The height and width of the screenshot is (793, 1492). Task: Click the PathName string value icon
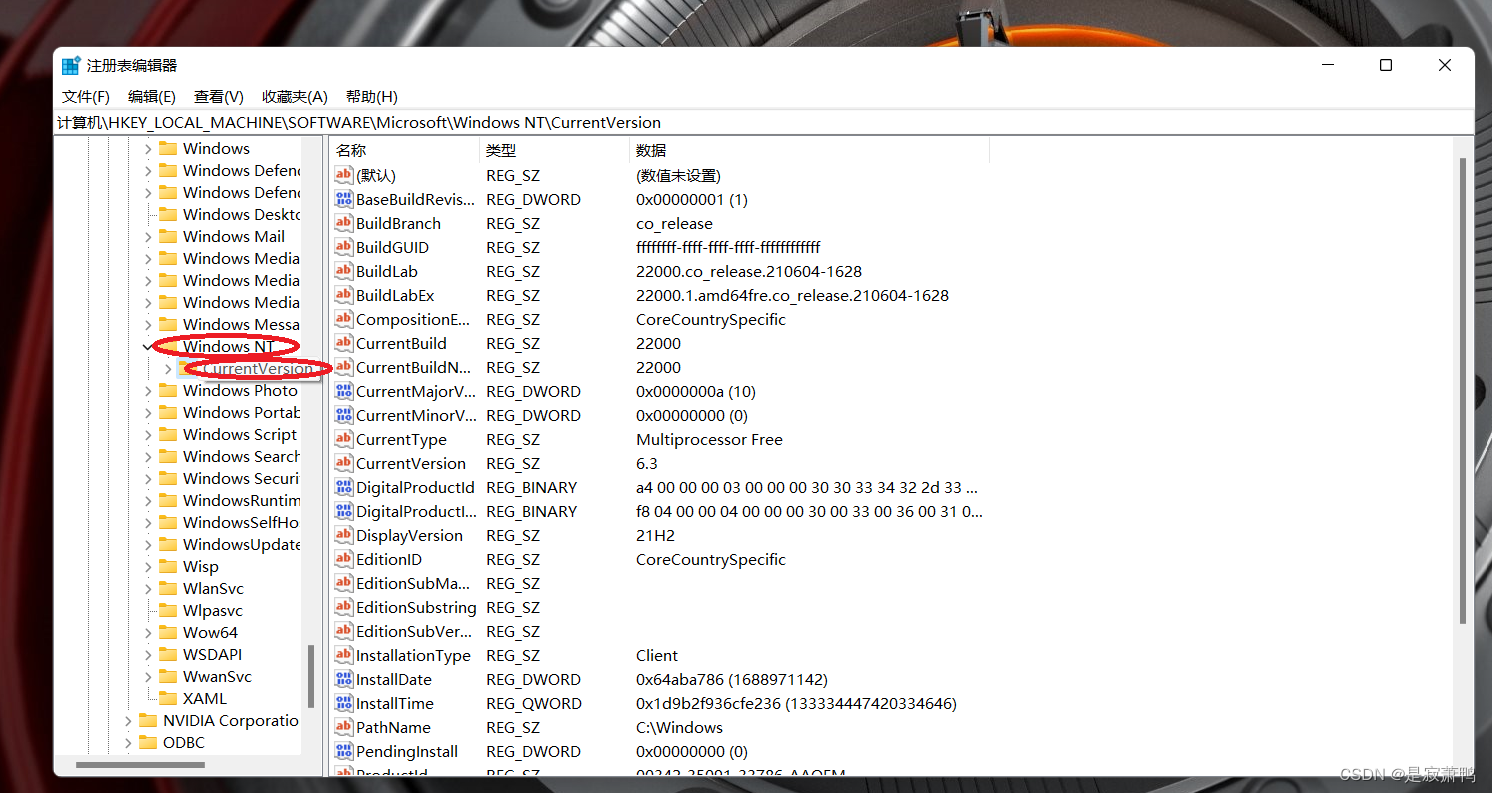pos(344,728)
